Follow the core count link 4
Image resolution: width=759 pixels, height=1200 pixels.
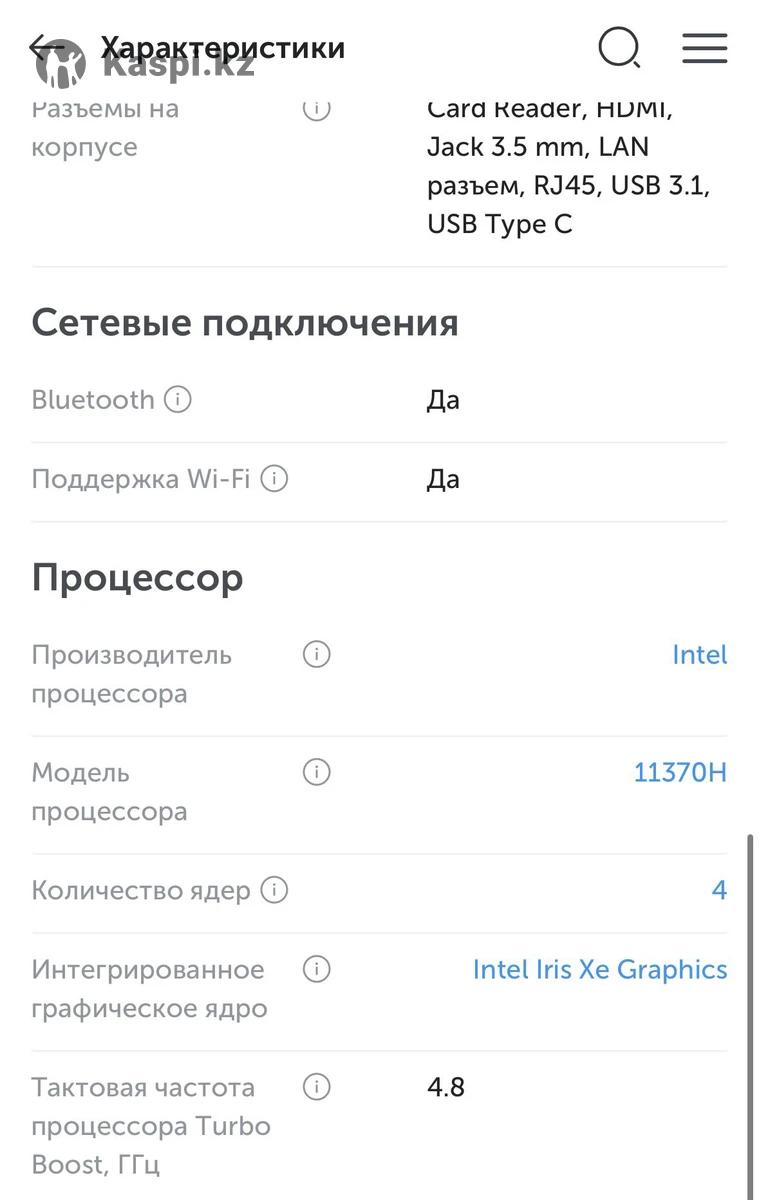(x=719, y=890)
